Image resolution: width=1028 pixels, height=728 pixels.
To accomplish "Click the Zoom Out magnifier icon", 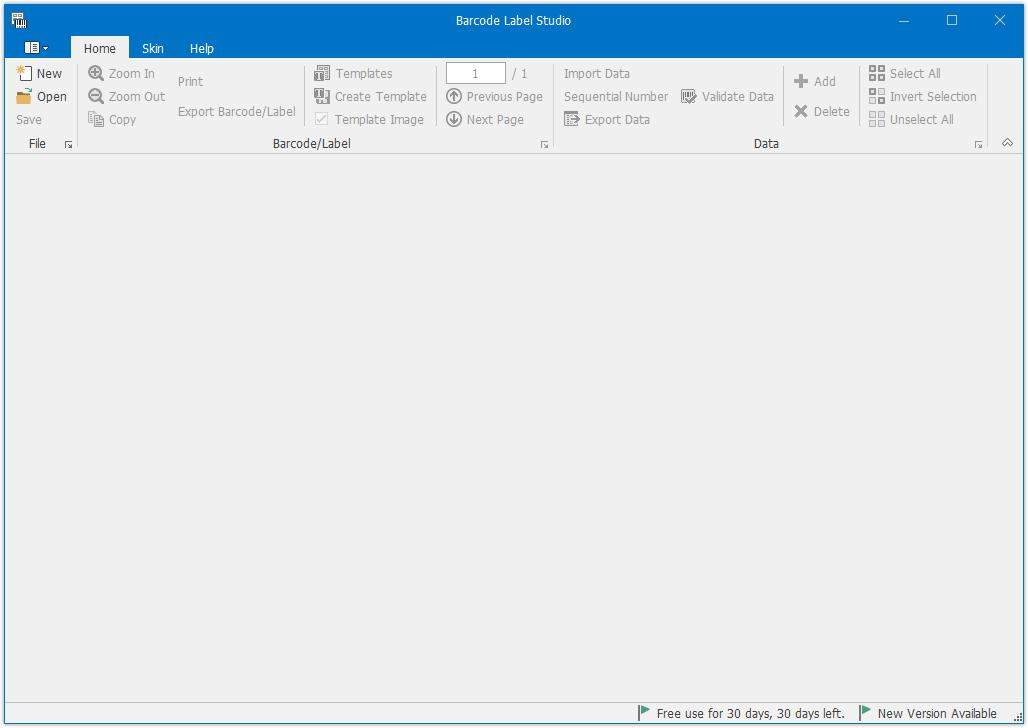I will pos(96,97).
